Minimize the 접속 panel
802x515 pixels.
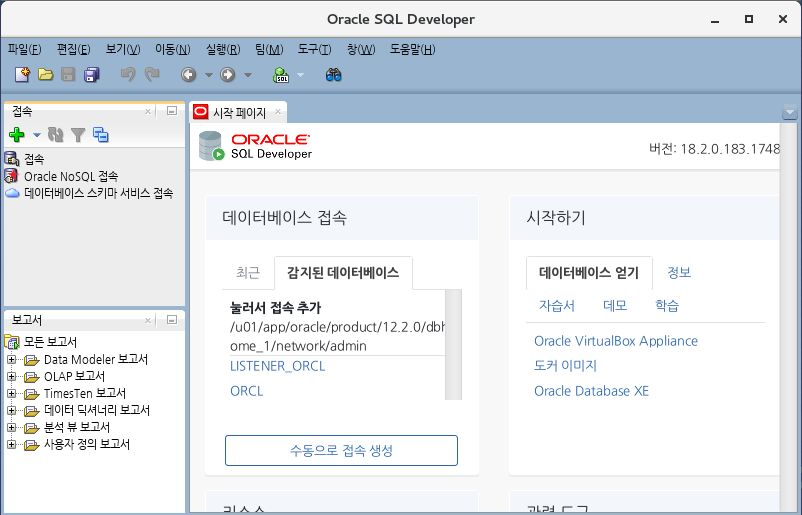pos(172,110)
